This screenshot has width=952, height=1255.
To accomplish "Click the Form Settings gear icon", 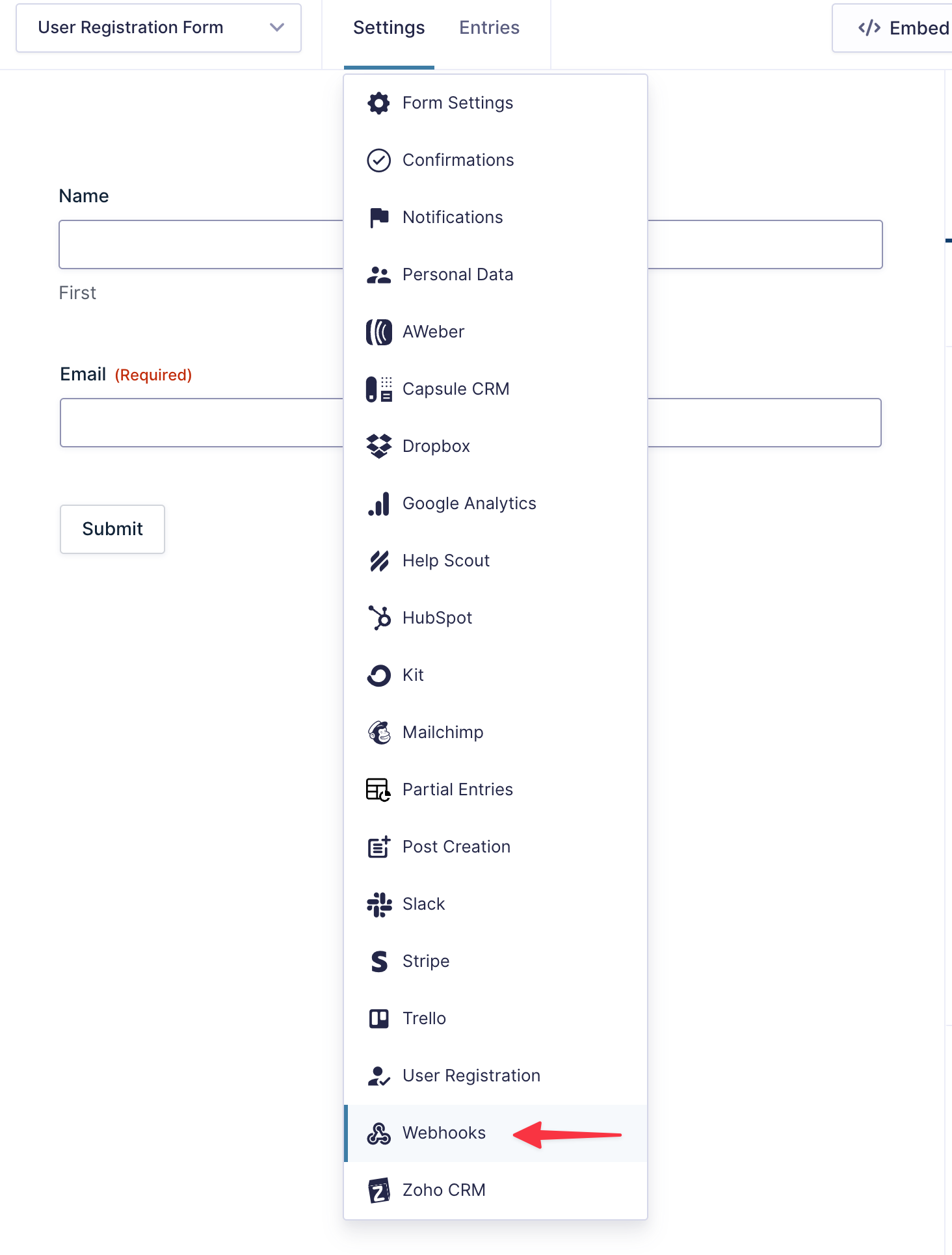I will pyautogui.click(x=378, y=103).
